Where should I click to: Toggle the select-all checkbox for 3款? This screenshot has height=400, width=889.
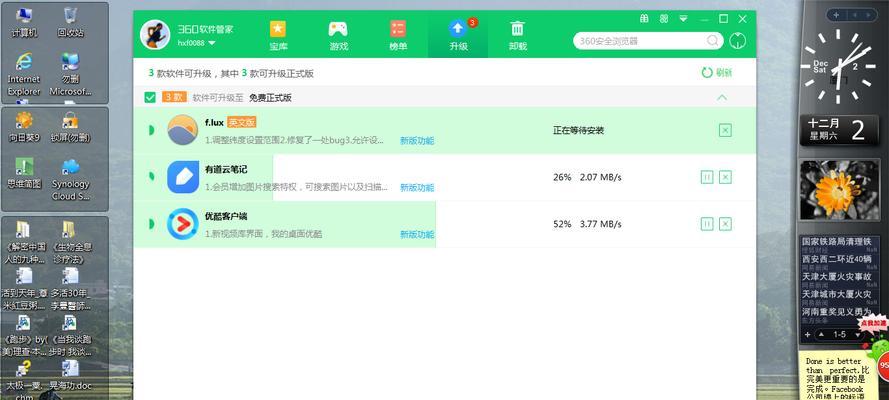(x=150, y=97)
